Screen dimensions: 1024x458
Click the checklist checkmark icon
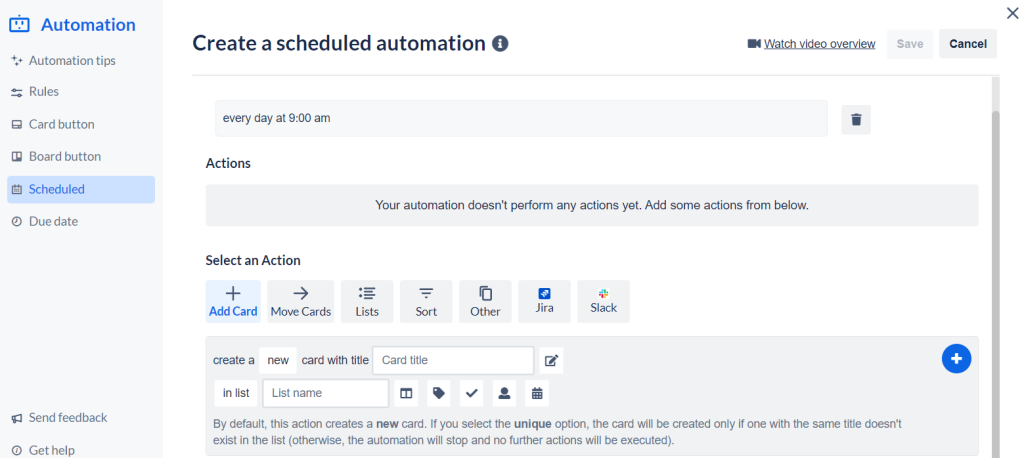pos(472,393)
